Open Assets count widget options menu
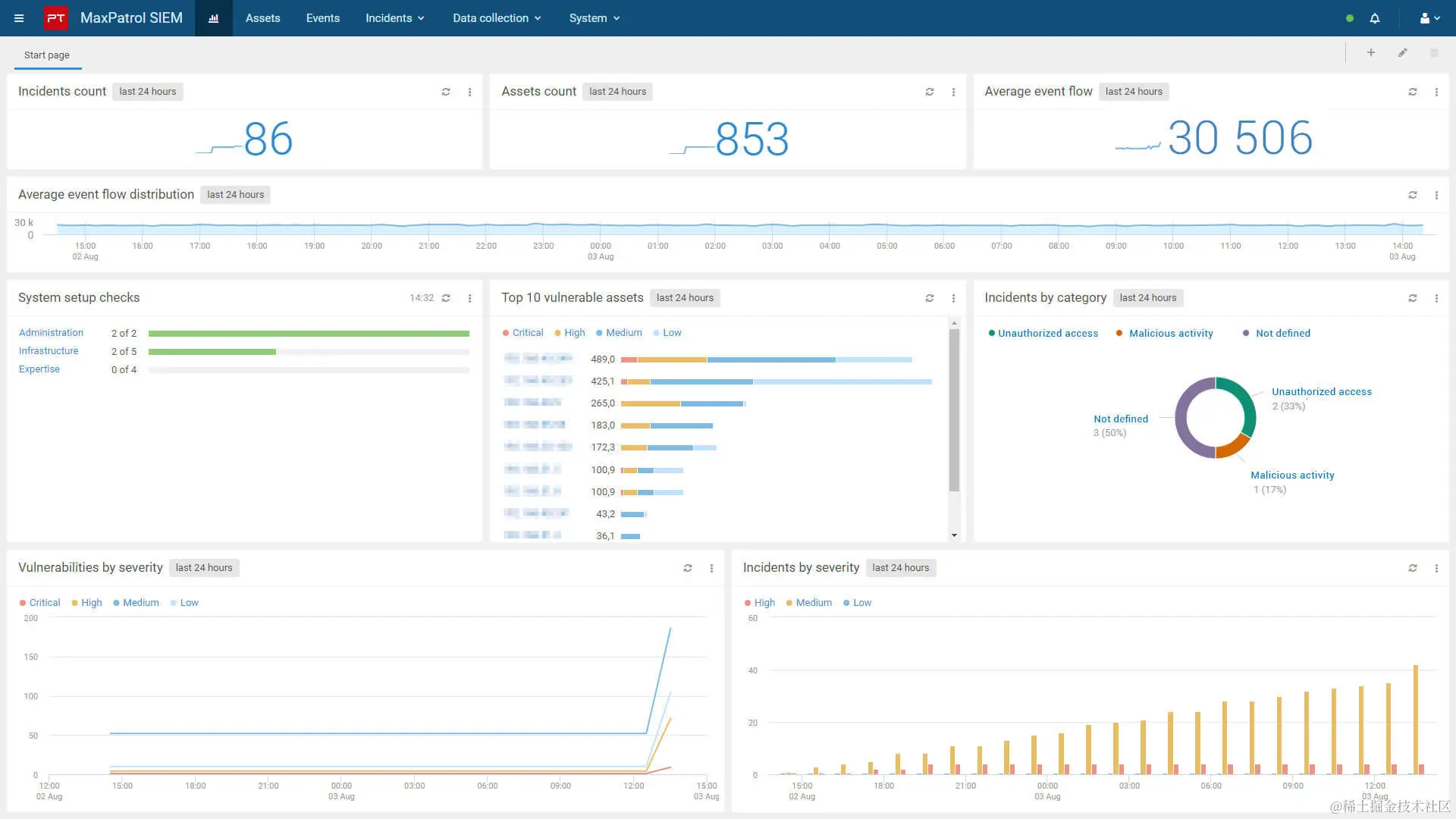1456x819 pixels. 953,92
